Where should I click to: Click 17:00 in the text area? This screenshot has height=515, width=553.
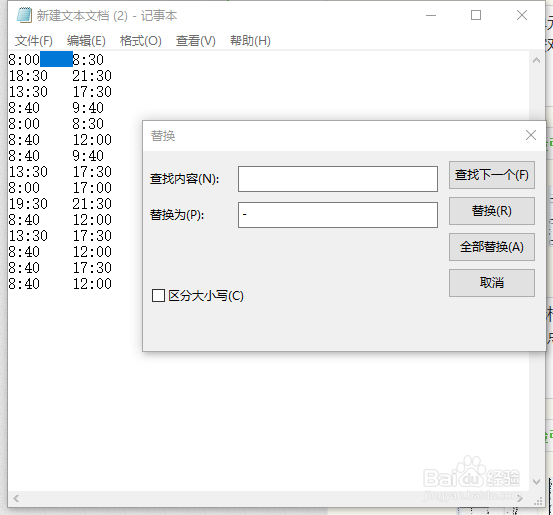coord(92,188)
